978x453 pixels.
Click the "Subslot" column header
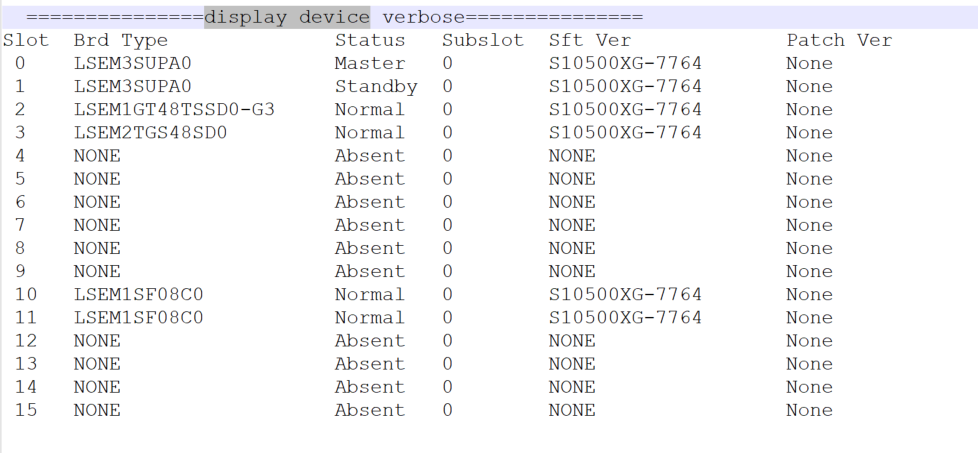[483, 40]
